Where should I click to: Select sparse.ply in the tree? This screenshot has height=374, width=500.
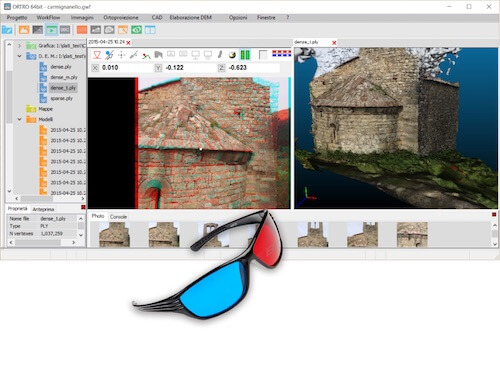tap(62, 99)
